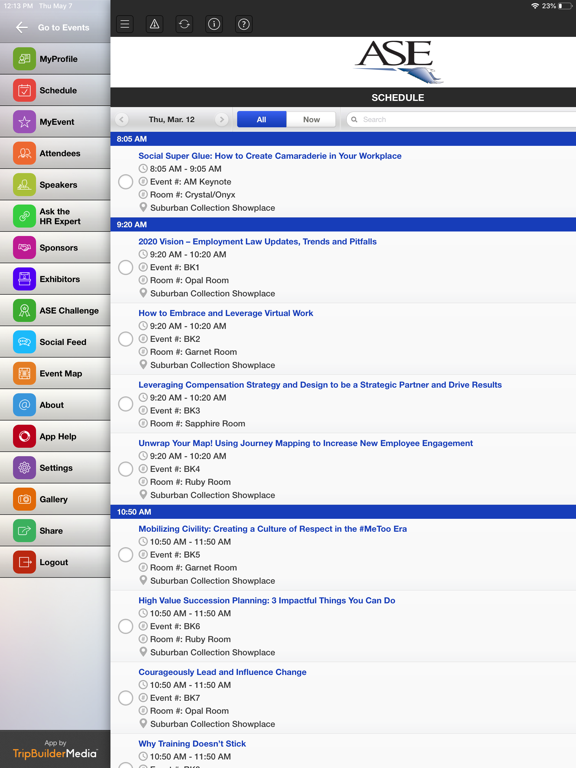Open 2020 Vision Employment Law Updates link
This screenshot has height=768, width=576.
257,241
